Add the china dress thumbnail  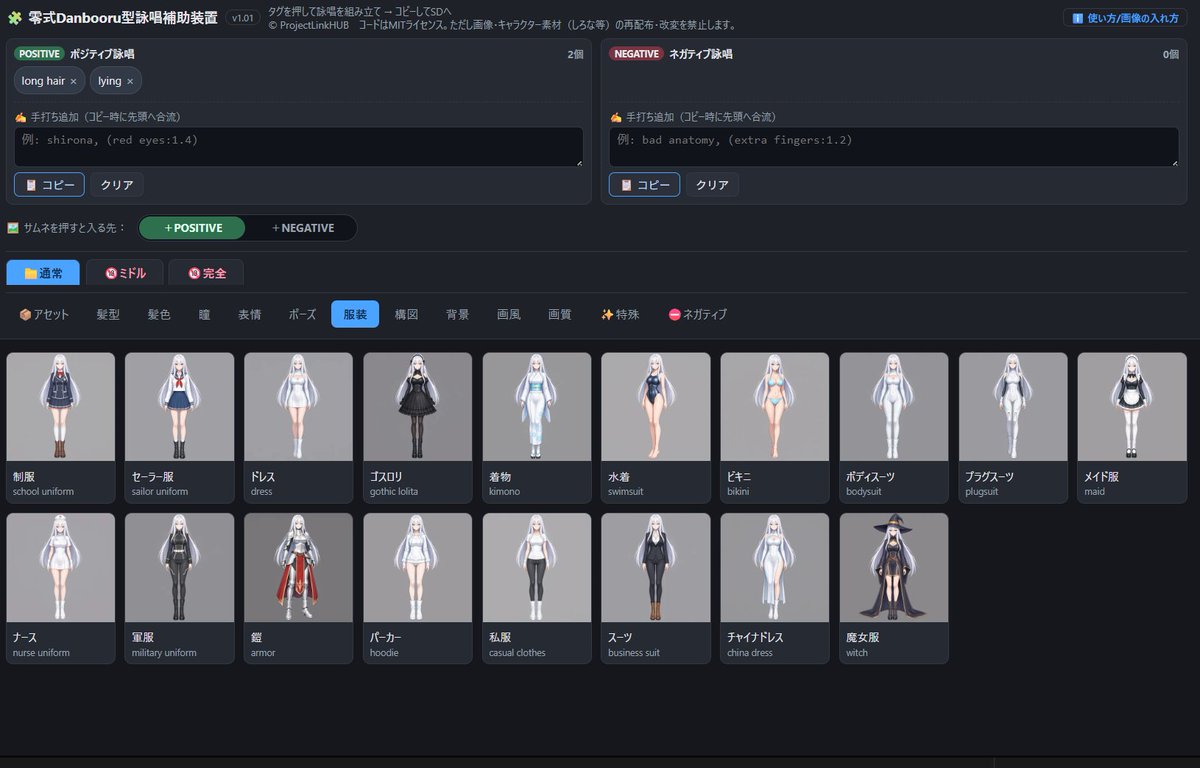[775, 588]
